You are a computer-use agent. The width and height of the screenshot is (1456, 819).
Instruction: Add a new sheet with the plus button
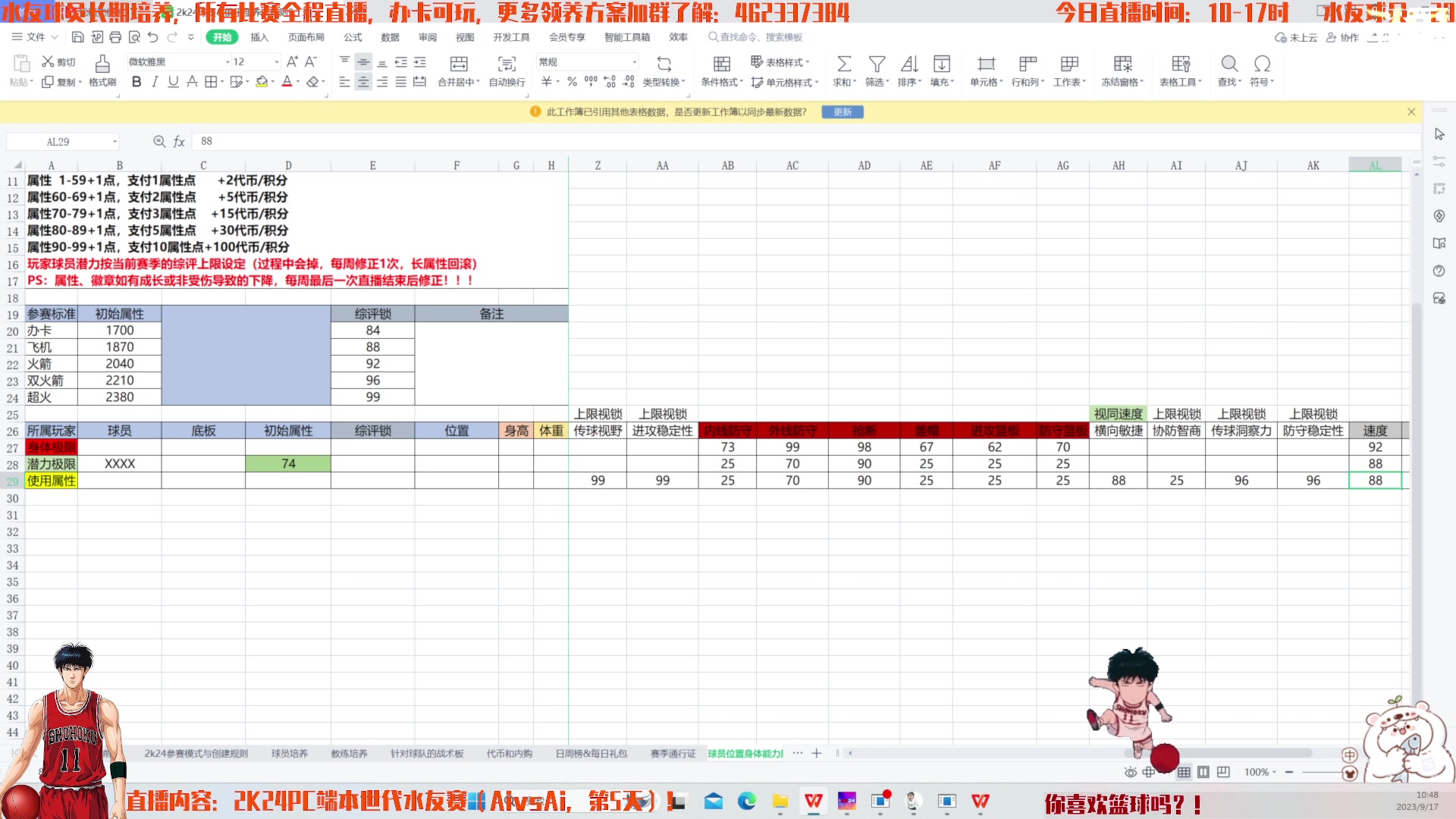(x=816, y=753)
